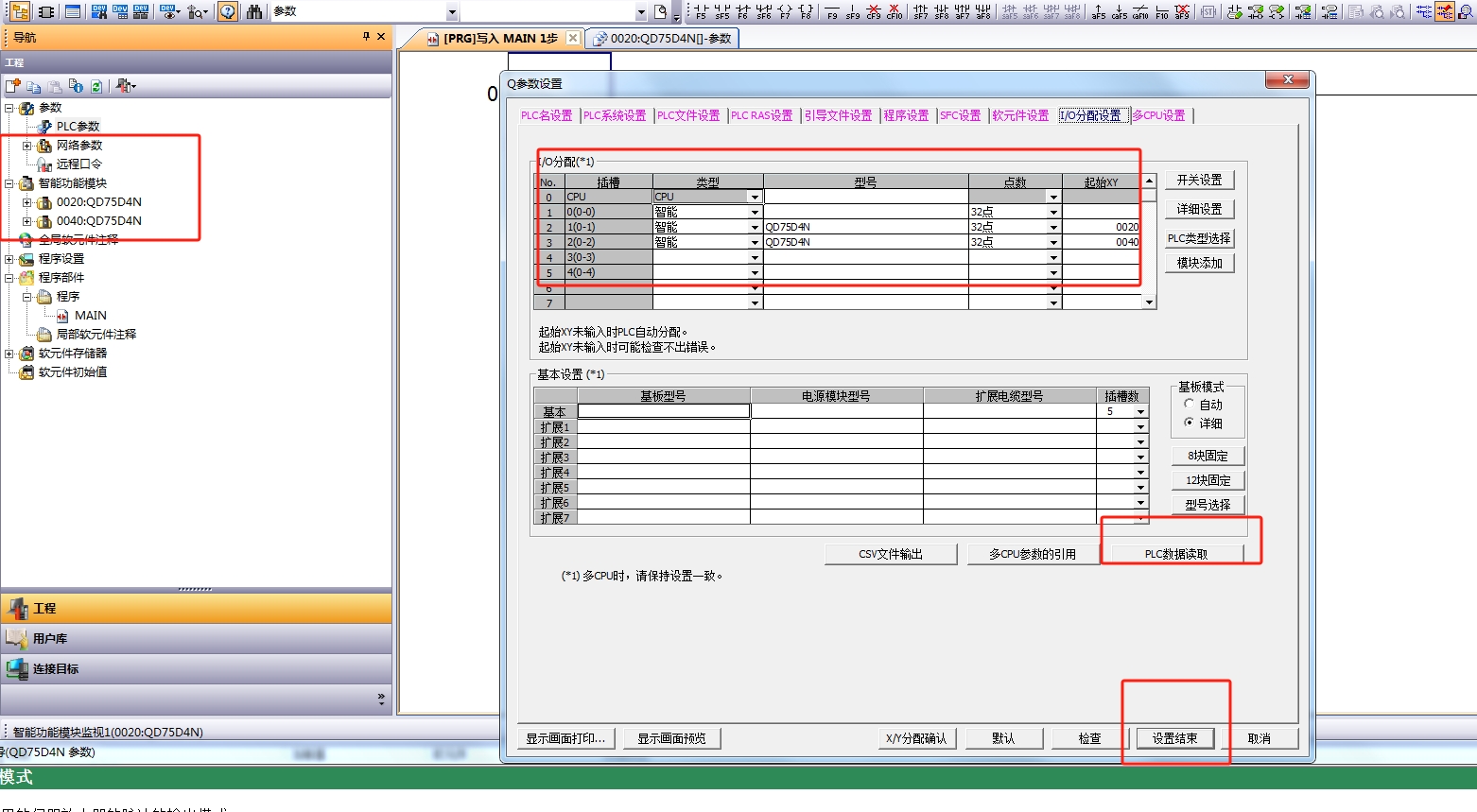Click the F7 coil ladder icon

coord(785,12)
